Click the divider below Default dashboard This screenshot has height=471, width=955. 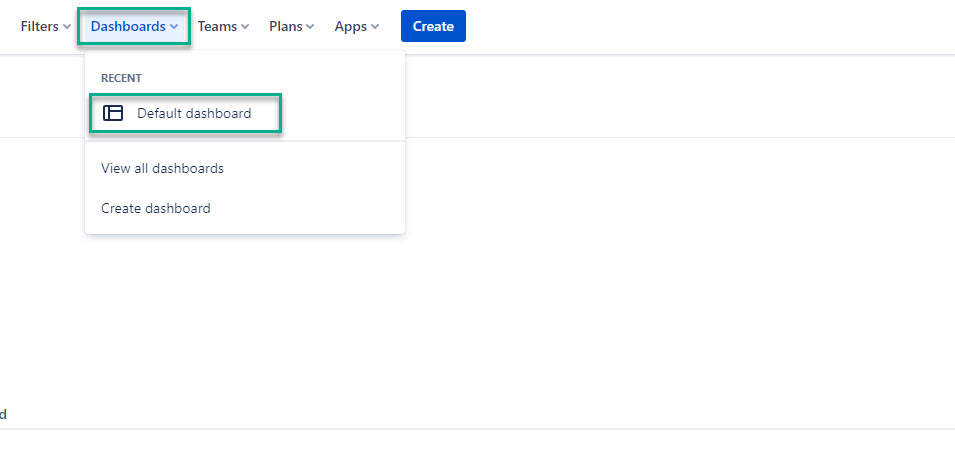coord(245,141)
